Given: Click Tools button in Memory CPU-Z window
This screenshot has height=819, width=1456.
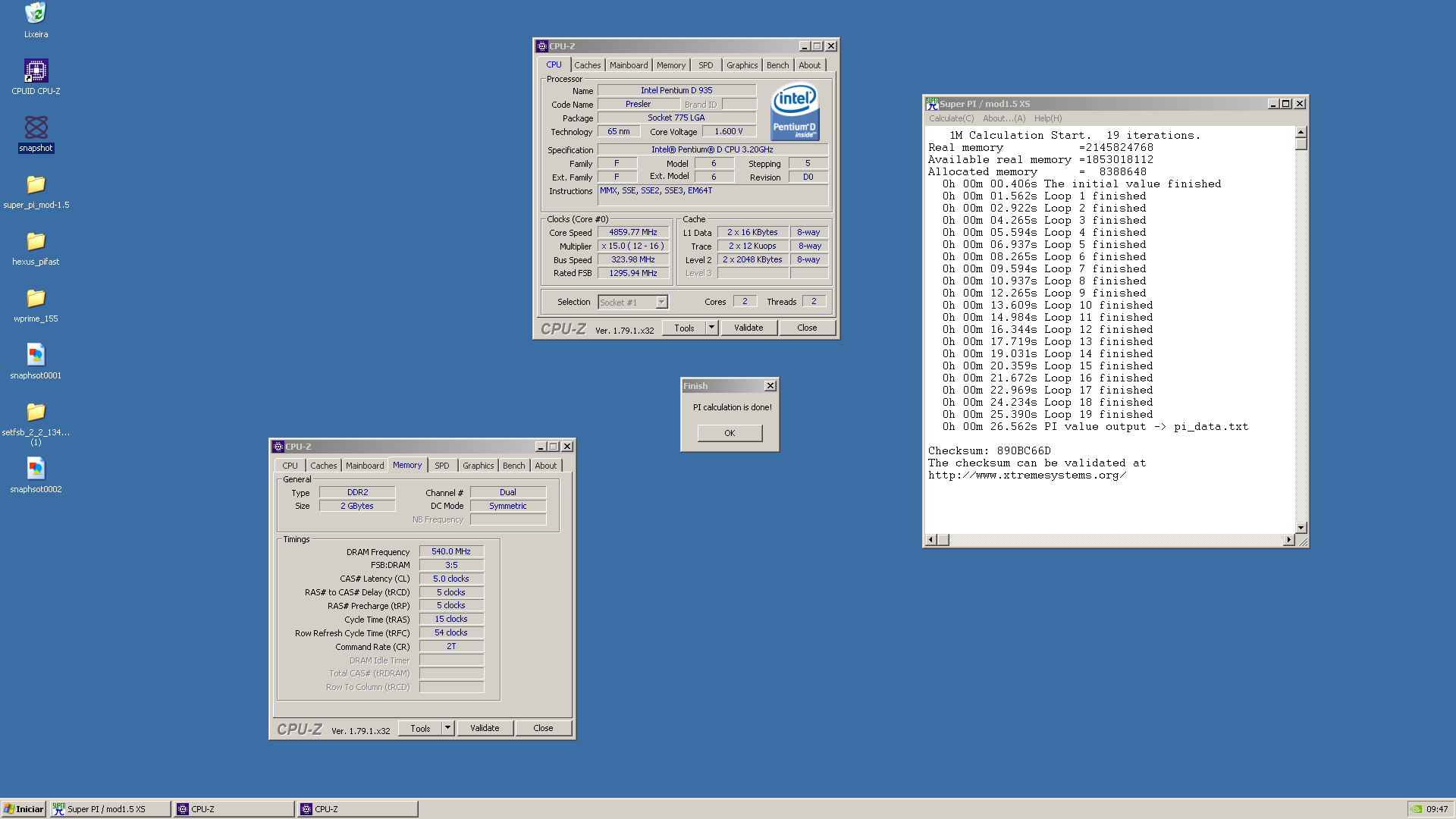Looking at the screenshot, I should click(x=420, y=728).
